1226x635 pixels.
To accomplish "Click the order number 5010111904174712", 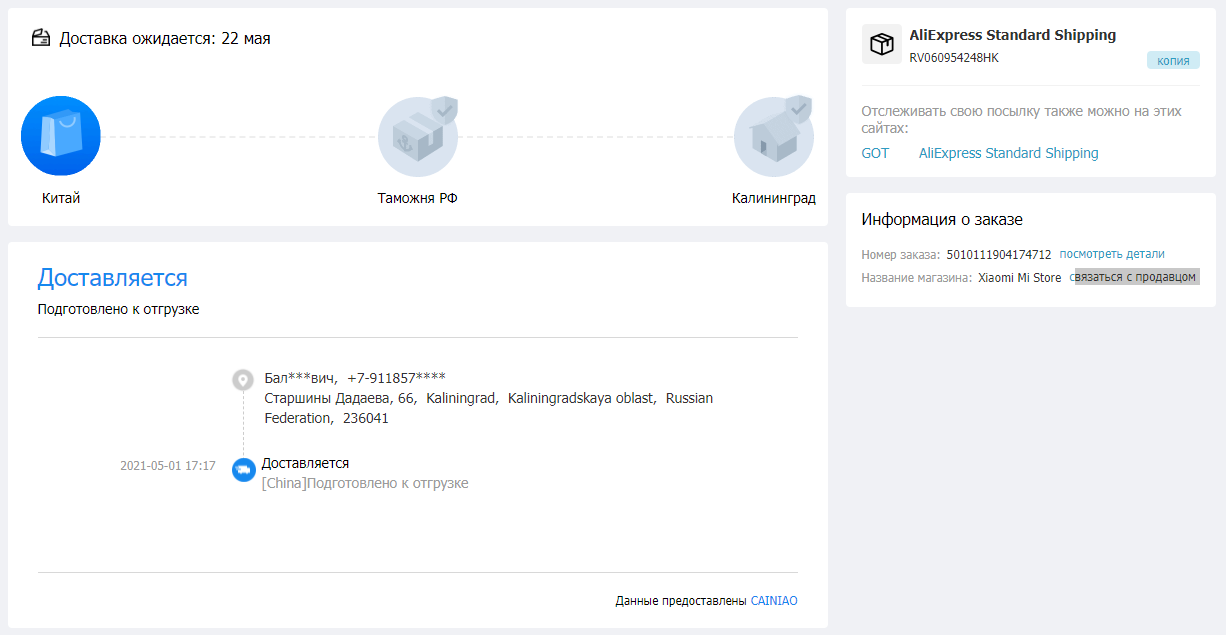I will [x=998, y=255].
